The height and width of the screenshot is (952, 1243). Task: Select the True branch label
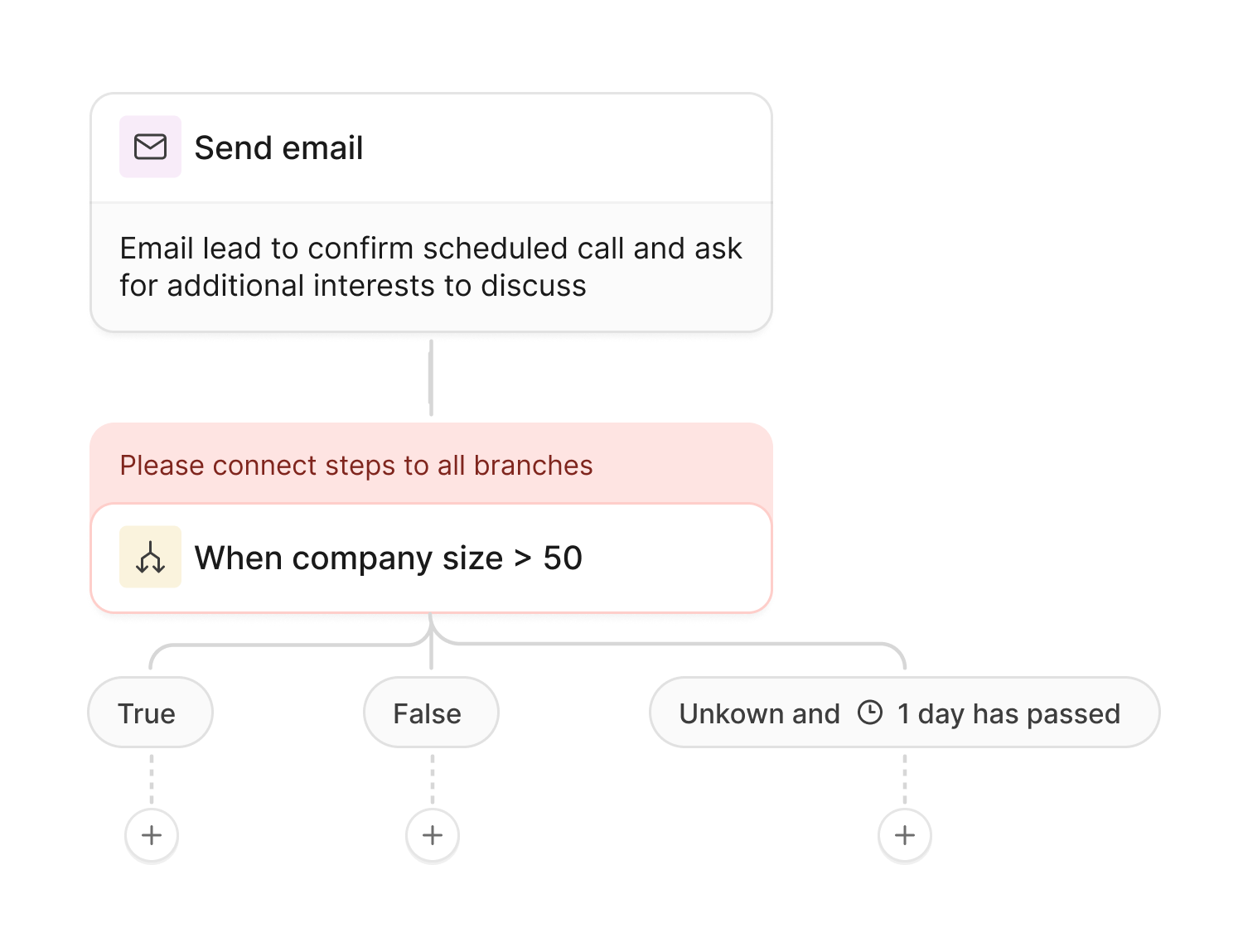pyautogui.click(x=147, y=713)
